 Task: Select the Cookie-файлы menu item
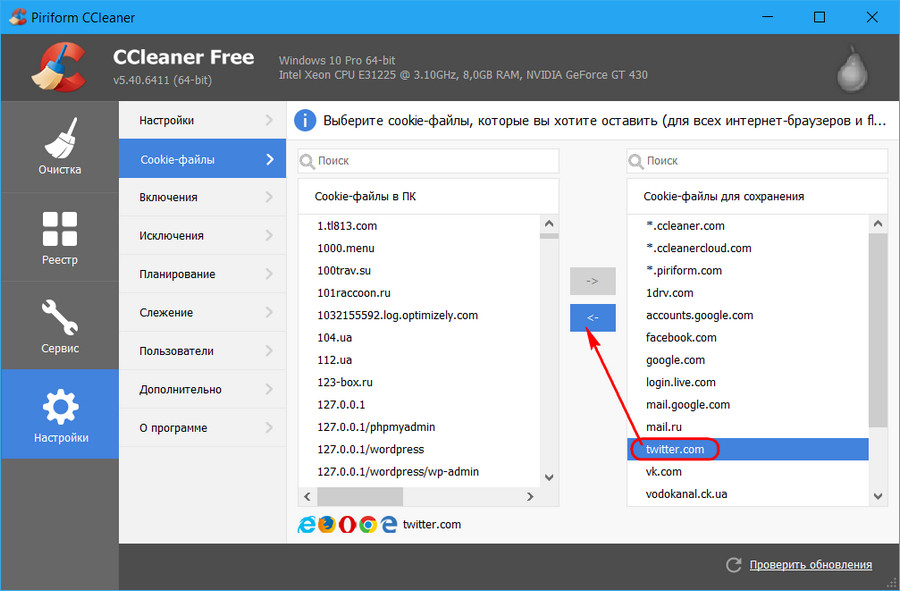(203, 159)
